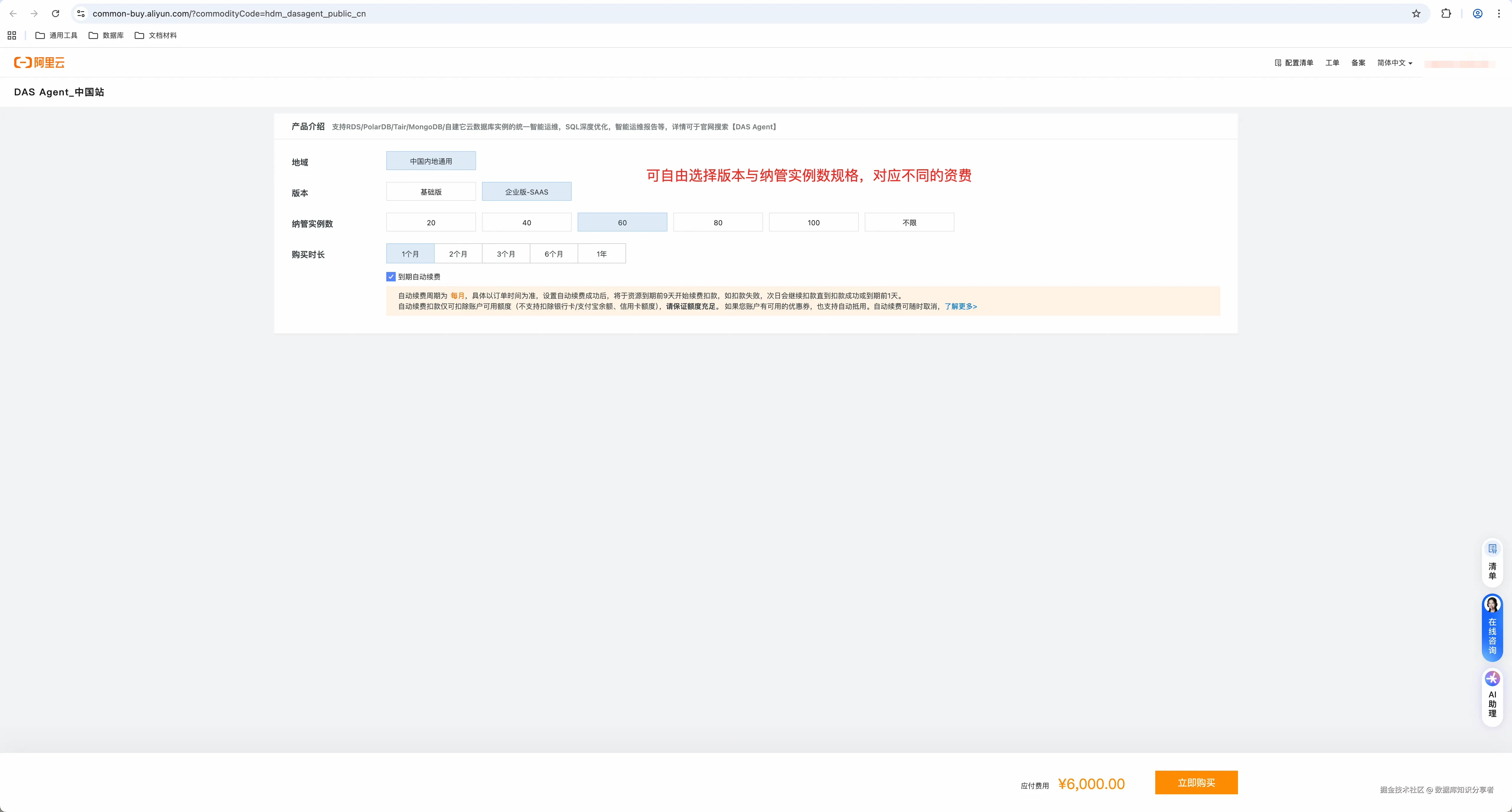
Task: Choose 100 managed instances option
Action: [x=813, y=222]
